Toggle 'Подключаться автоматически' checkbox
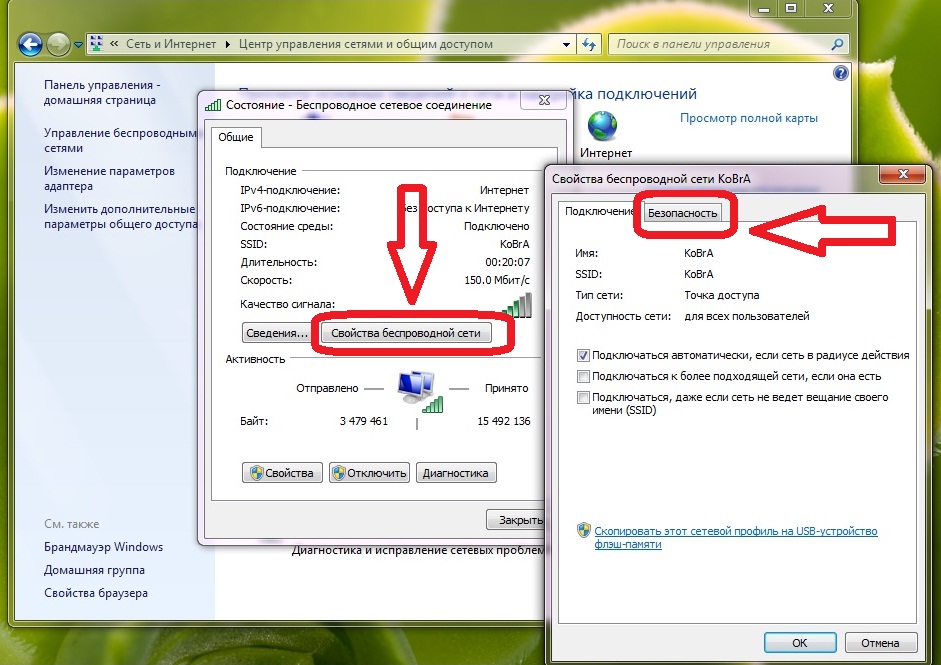 (x=583, y=355)
